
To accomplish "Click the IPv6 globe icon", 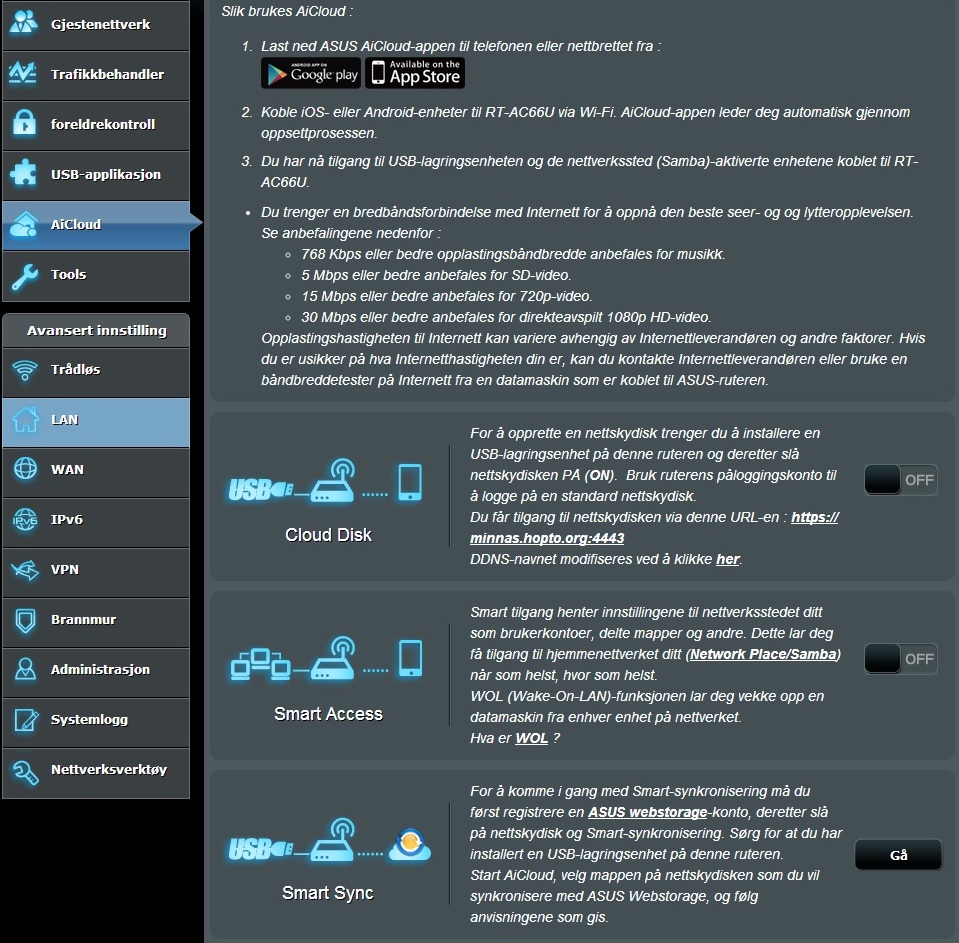I will click(25, 520).
